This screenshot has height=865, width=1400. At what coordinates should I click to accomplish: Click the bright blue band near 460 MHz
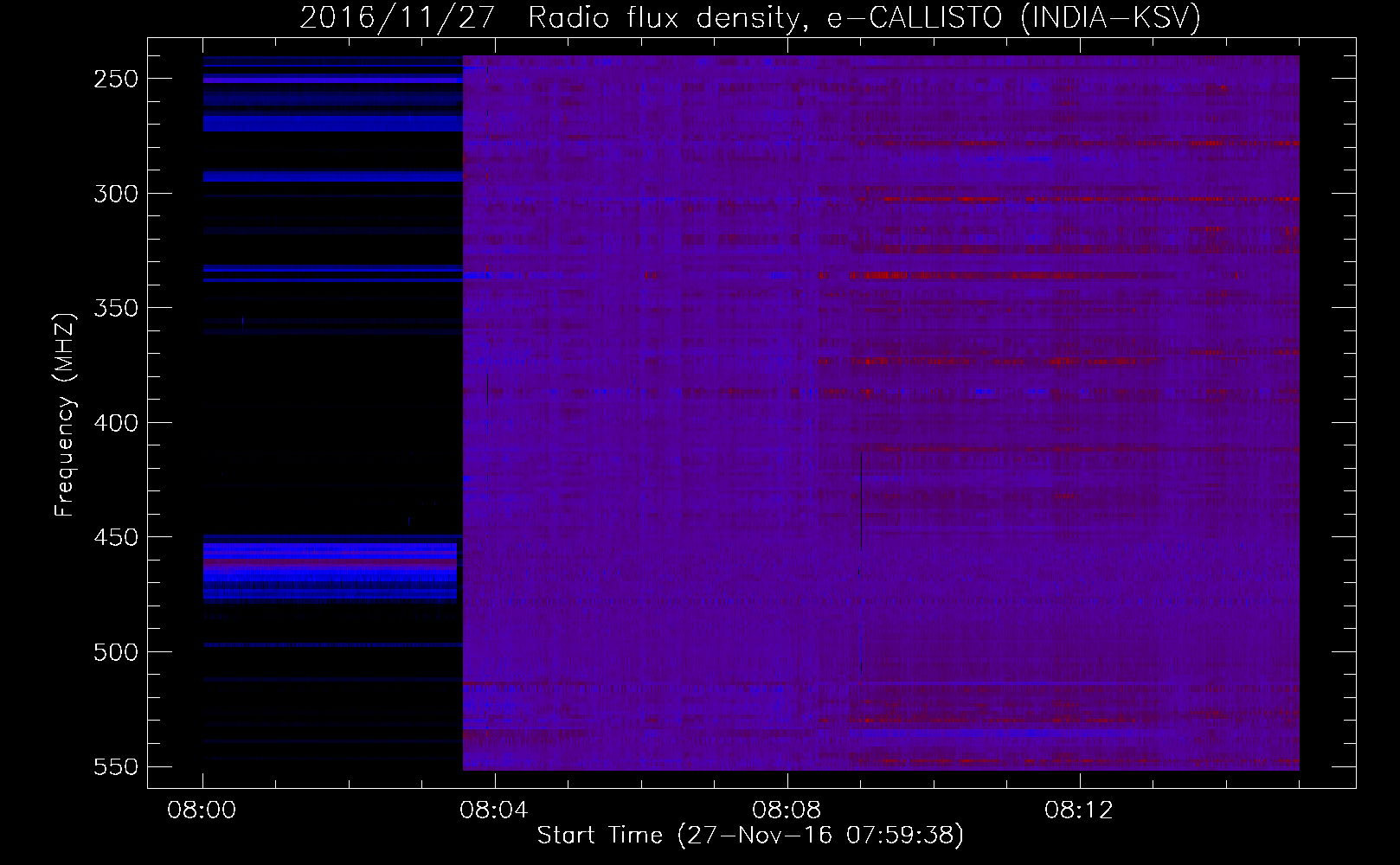pyautogui.click(x=330, y=571)
